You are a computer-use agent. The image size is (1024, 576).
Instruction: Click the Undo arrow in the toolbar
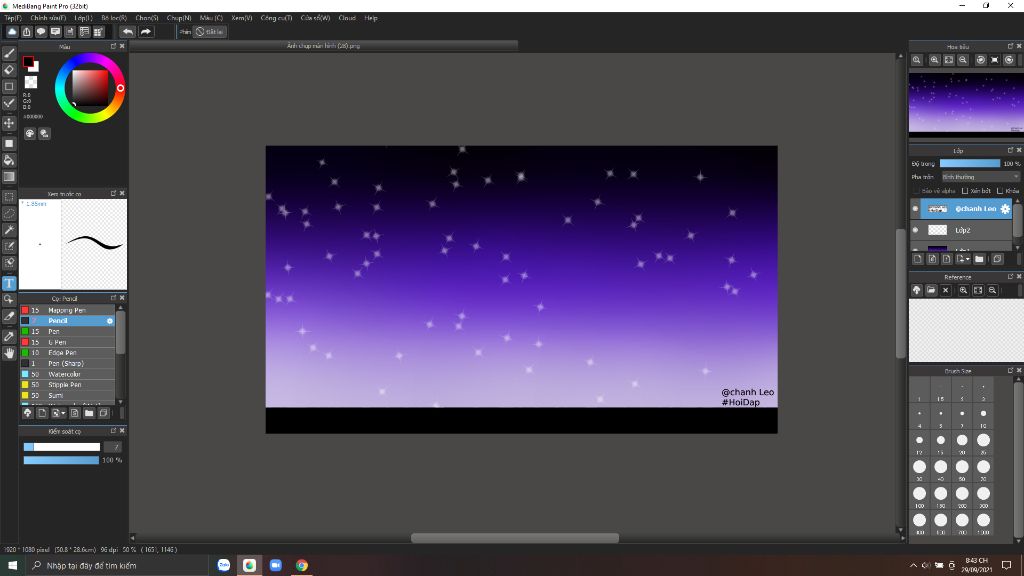coord(128,31)
